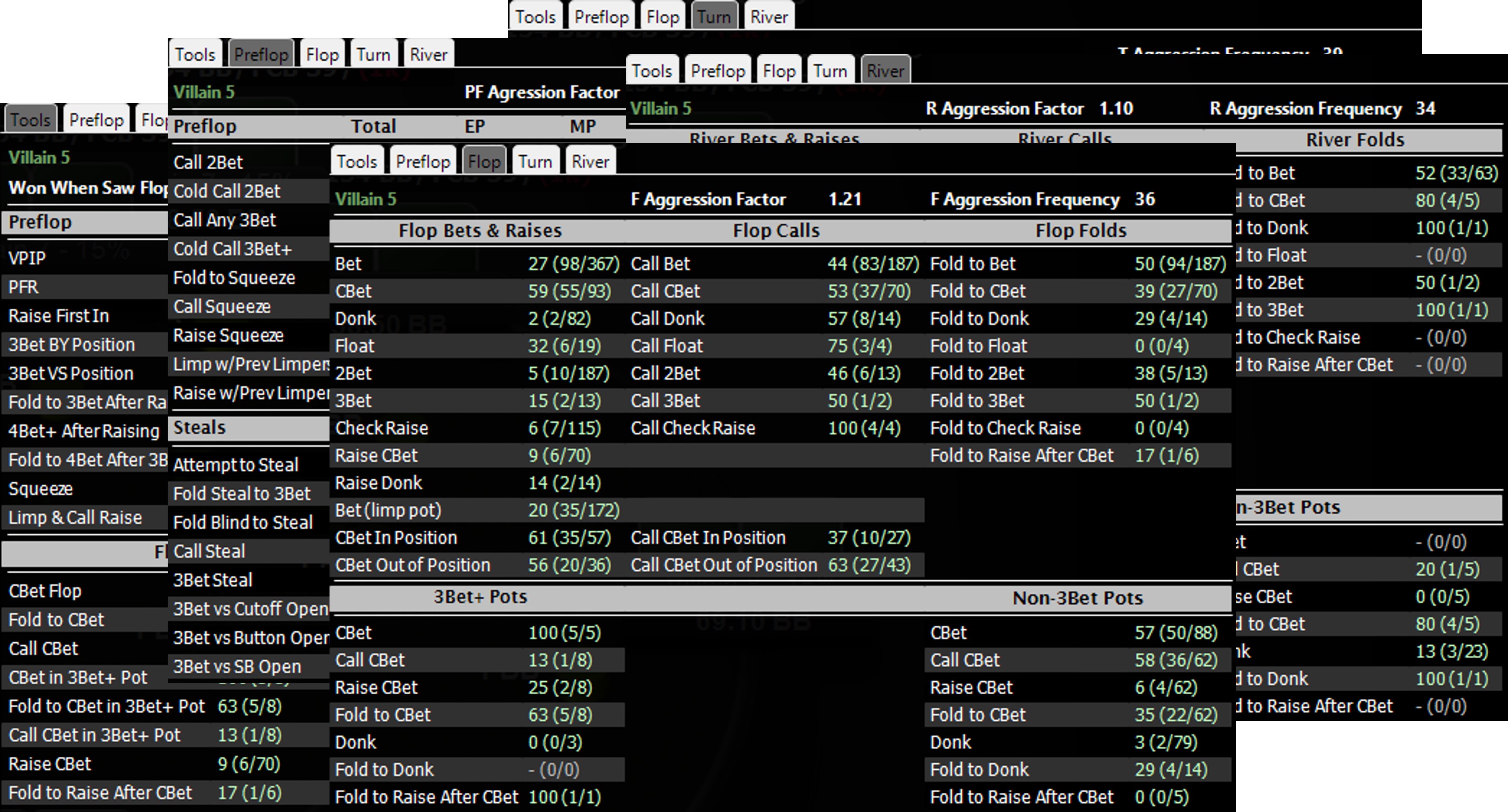Click the VPIP stat row

point(27,258)
